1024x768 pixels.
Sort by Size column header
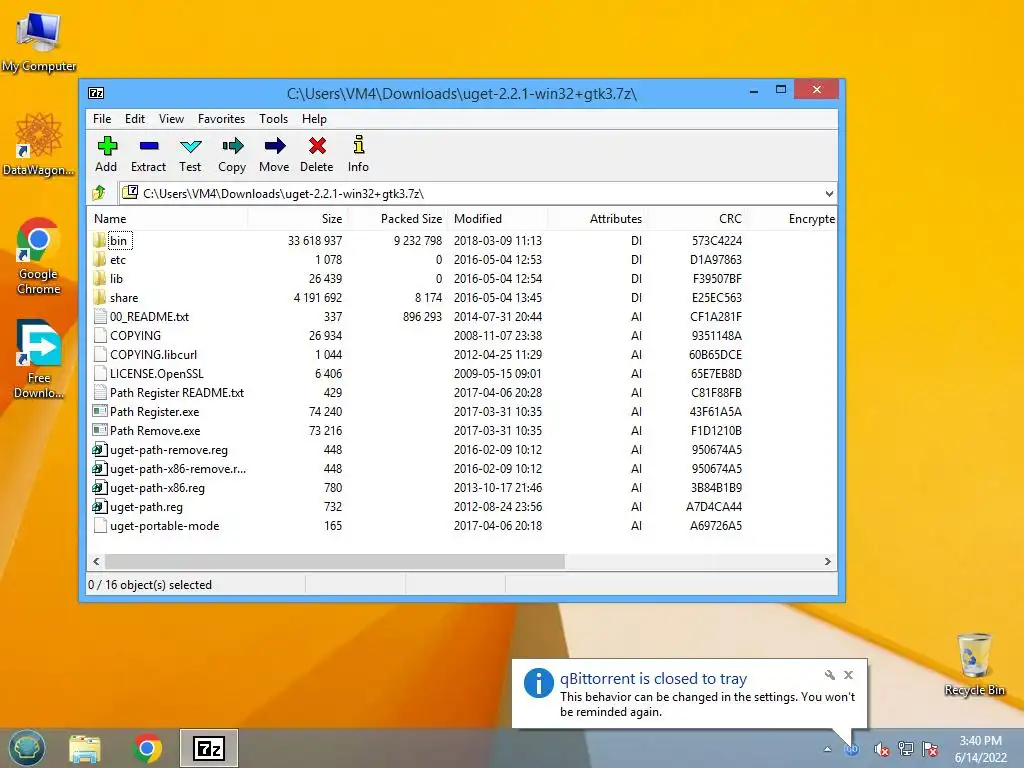[x=297, y=219]
